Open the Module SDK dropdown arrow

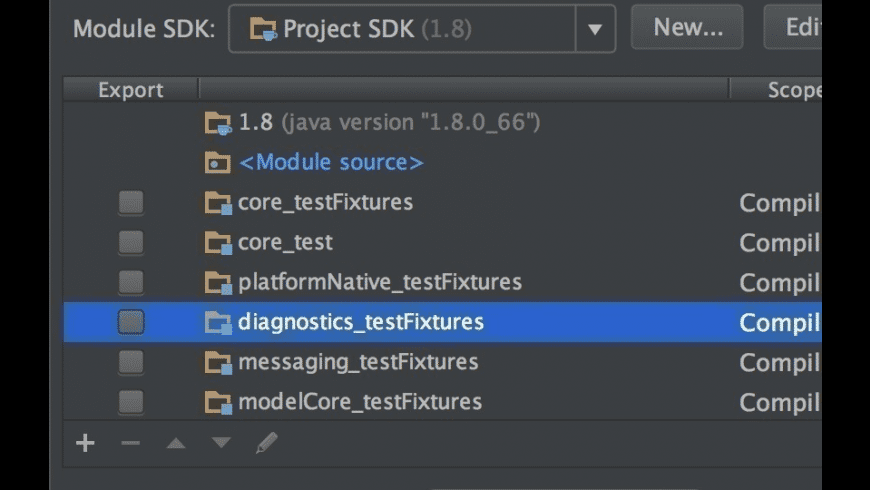pyautogui.click(x=595, y=29)
